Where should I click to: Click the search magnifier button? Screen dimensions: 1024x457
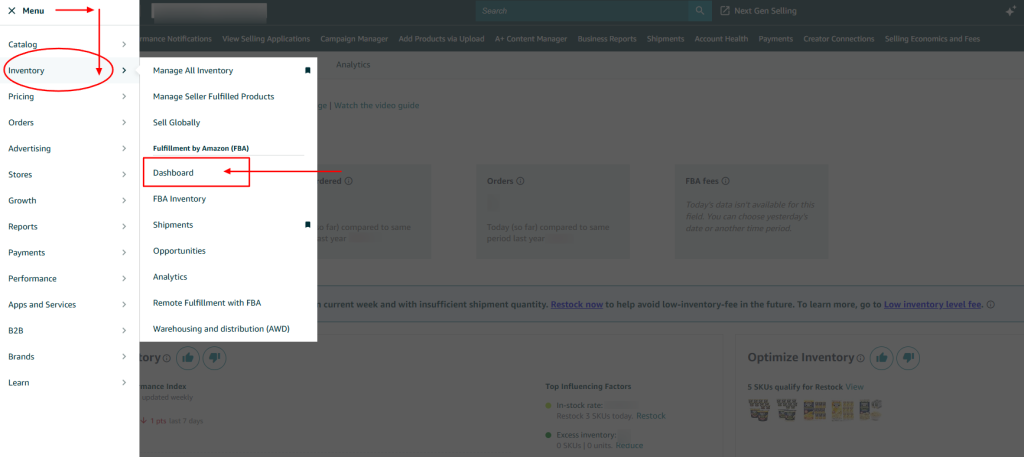tap(699, 11)
